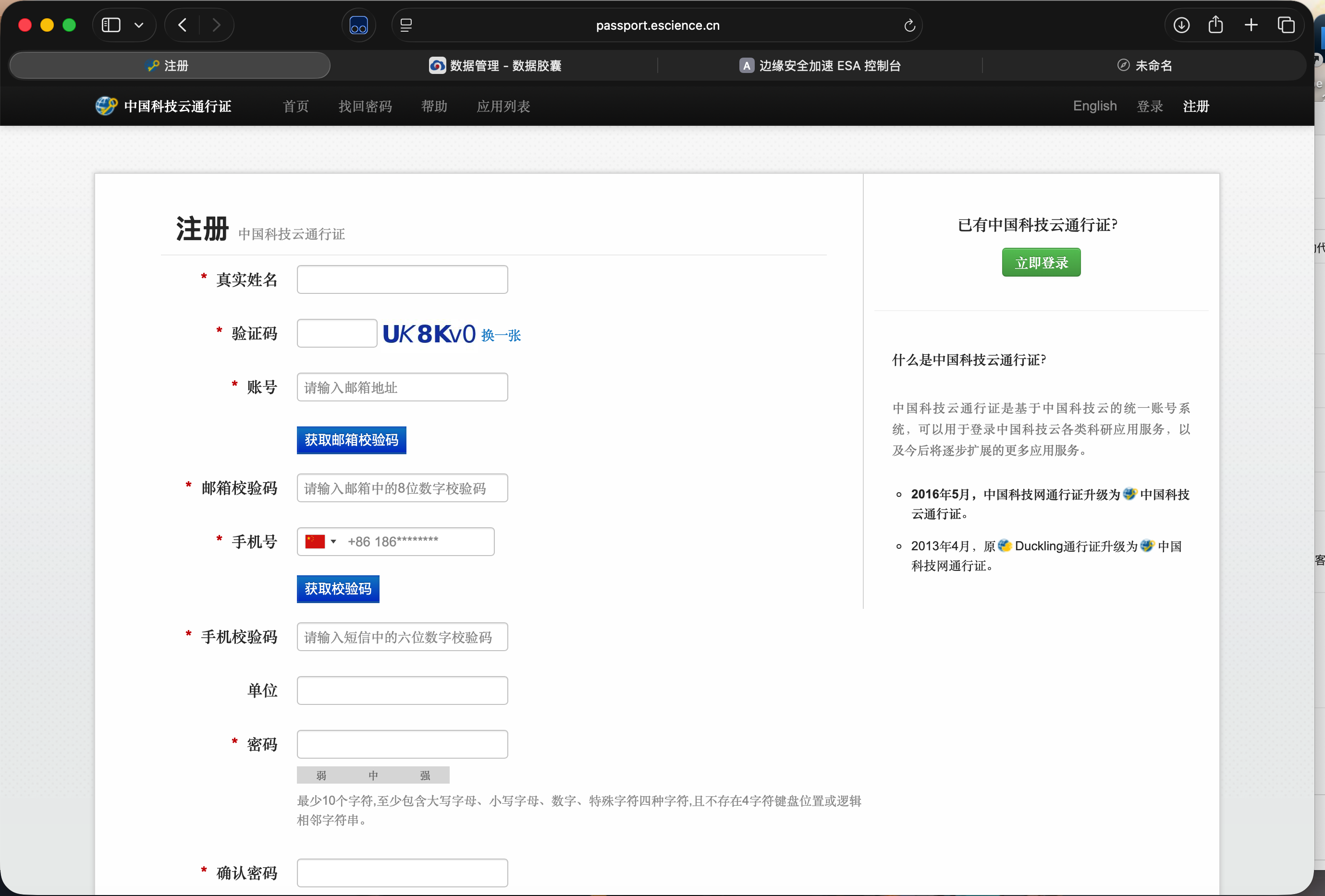Image resolution: width=1325 pixels, height=896 pixels.
Task: Click the share icon in toolbar
Action: click(x=1215, y=25)
